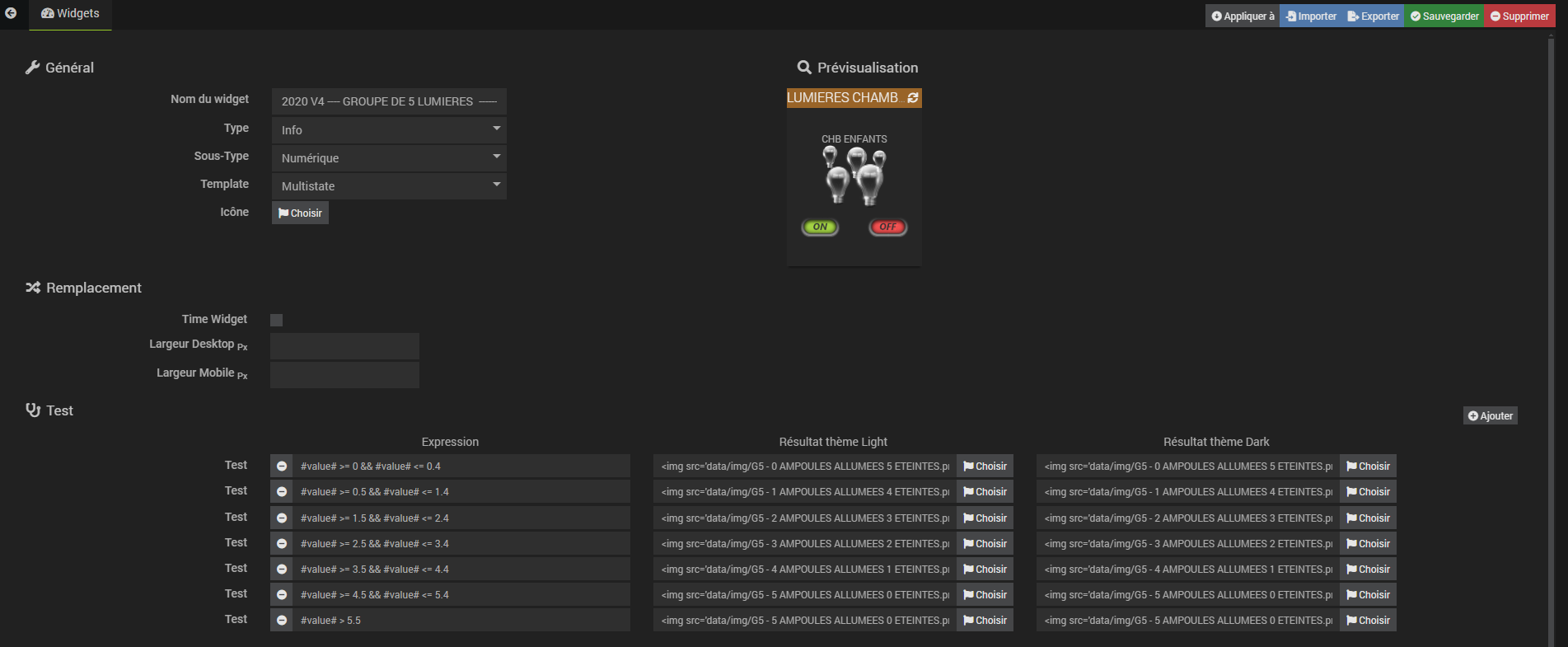Switch to the Widgets tab
Image resolution: width=1568 pixels, height=647 pixels.
pos(71,14)
